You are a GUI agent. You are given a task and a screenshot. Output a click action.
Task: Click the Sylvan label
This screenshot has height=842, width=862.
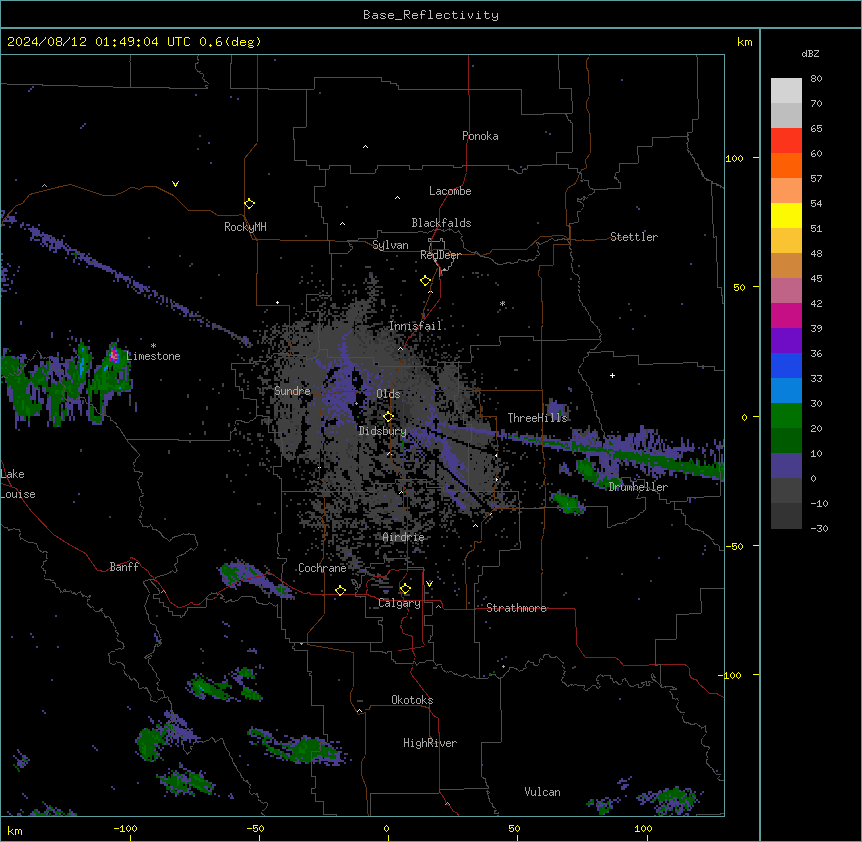(x=390, y=245)
